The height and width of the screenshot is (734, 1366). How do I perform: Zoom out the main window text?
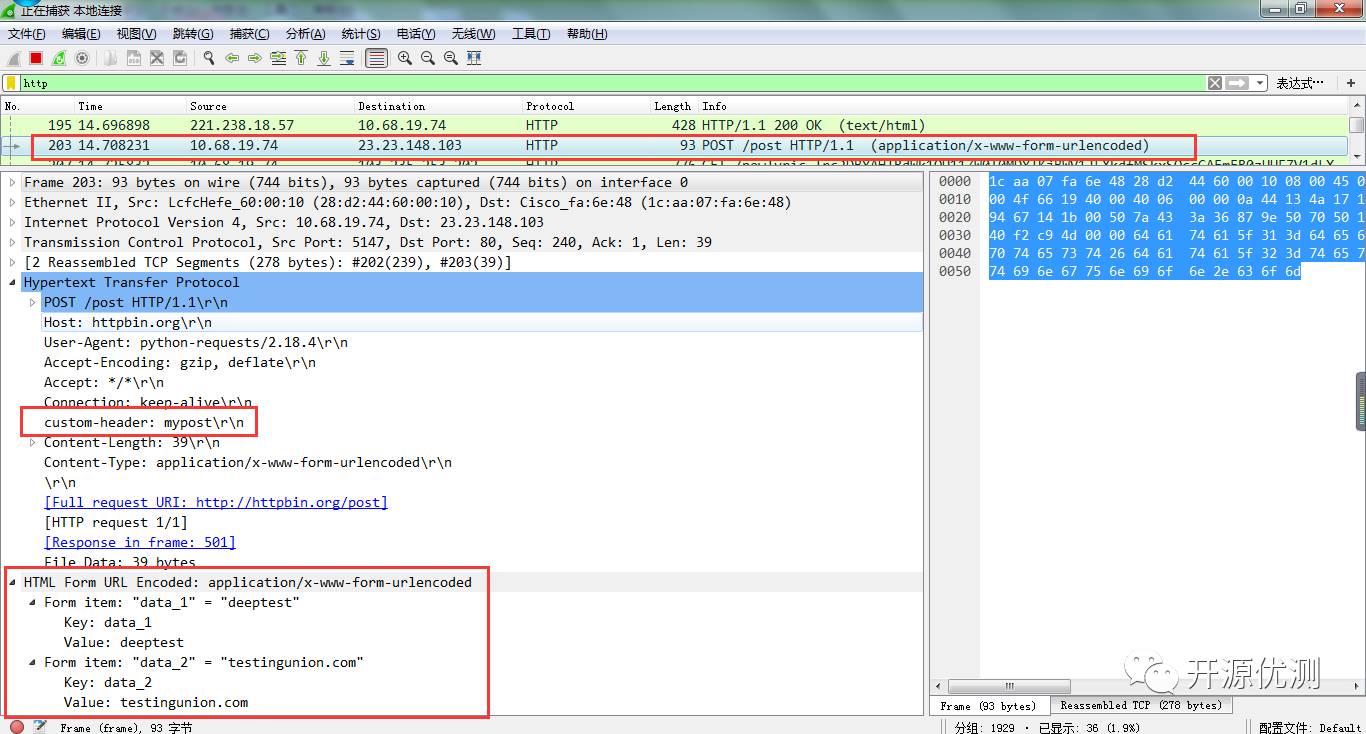(x=427, y=58)
